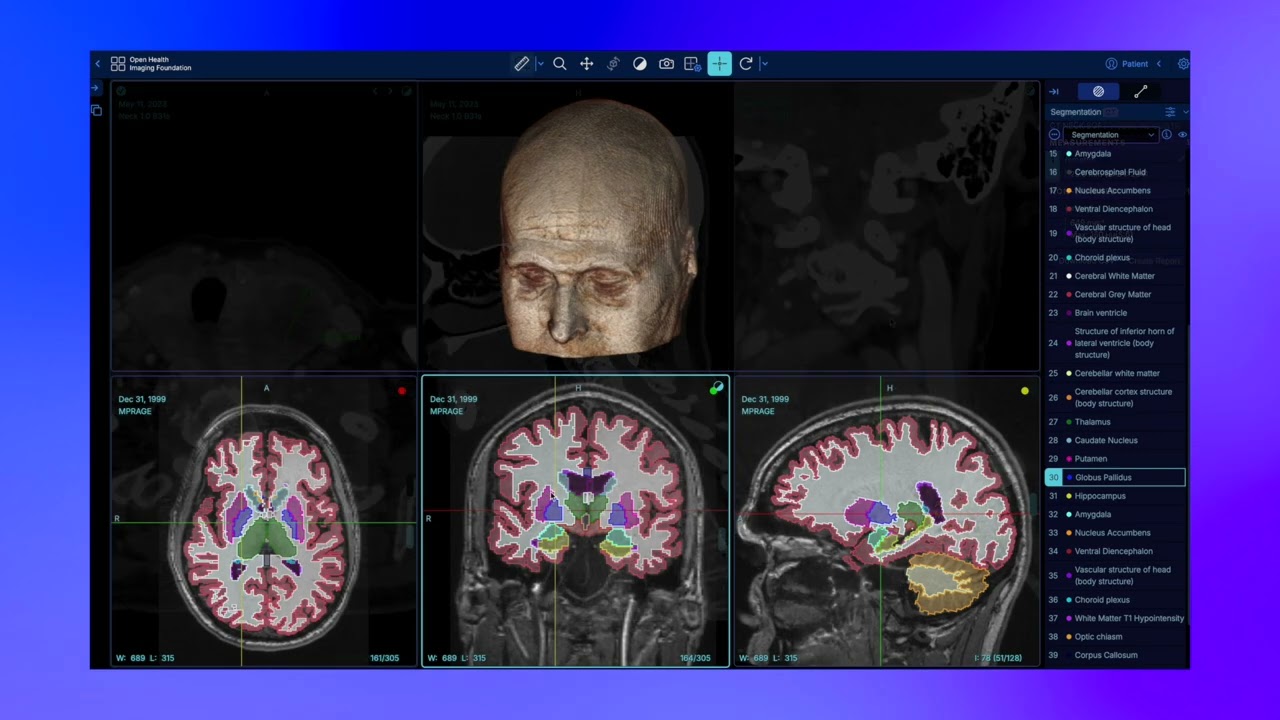Select the Length measurement tool

(521, 64)
